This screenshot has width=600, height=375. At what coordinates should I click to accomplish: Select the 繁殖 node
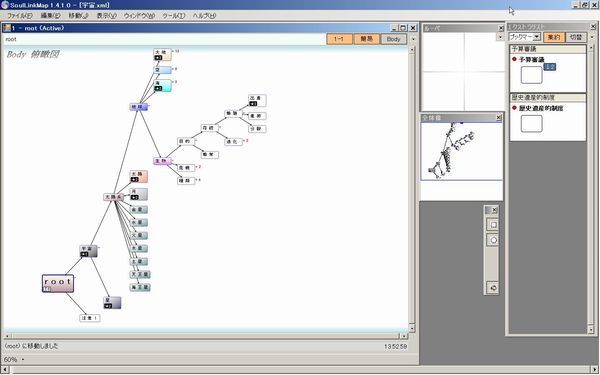233,114
